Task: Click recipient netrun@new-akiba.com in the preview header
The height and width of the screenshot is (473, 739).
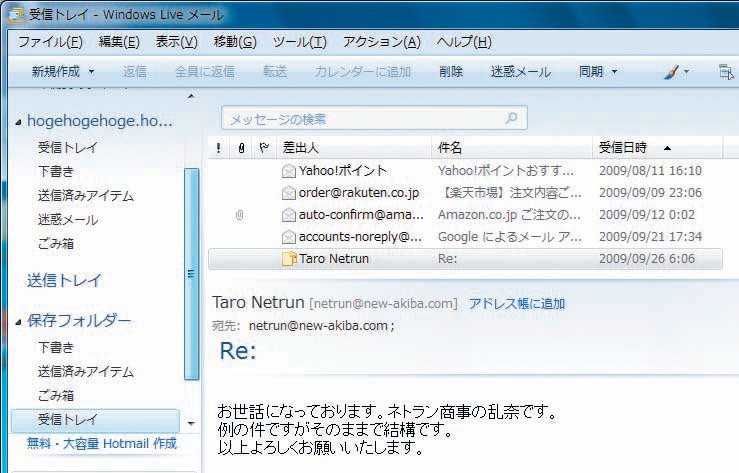Action: click(x=318, y=326)
